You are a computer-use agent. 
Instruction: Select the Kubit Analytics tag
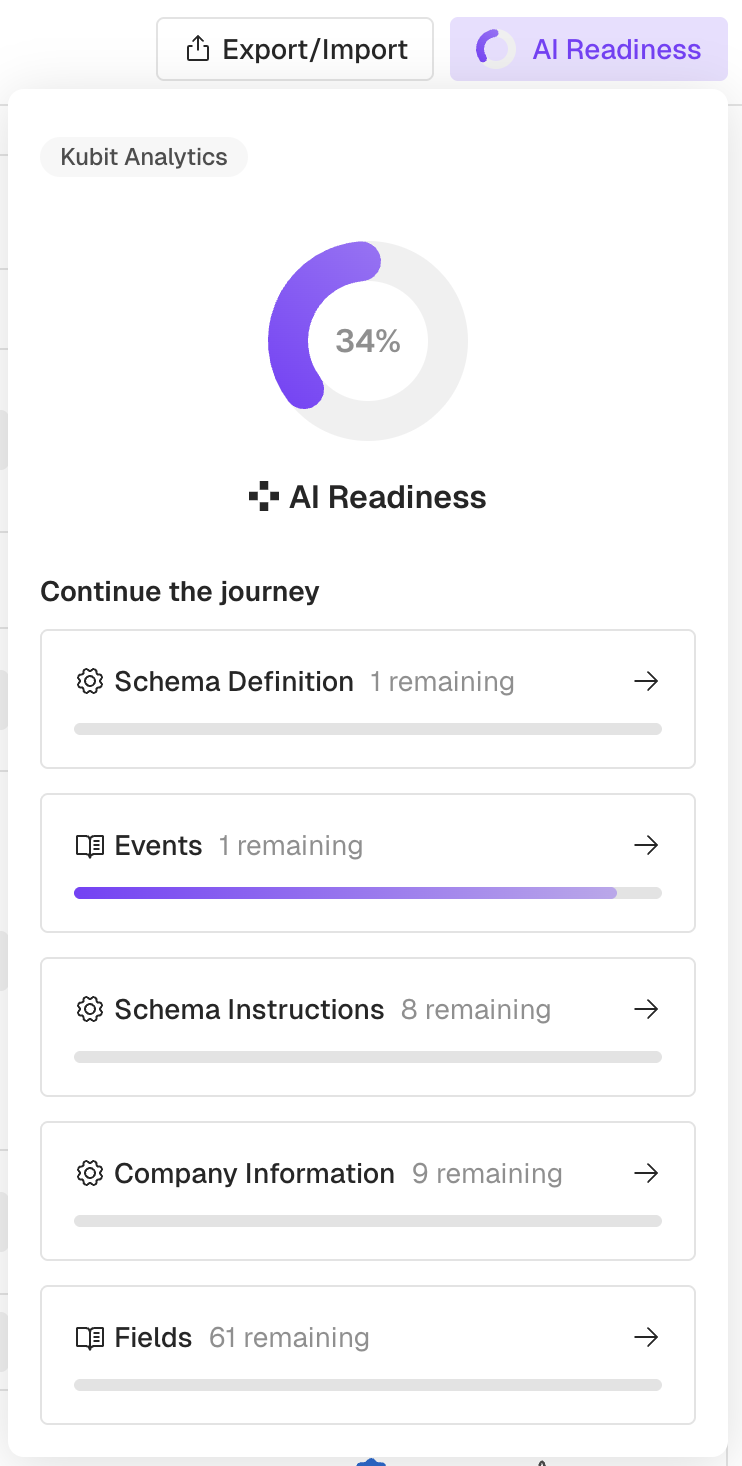144,157
